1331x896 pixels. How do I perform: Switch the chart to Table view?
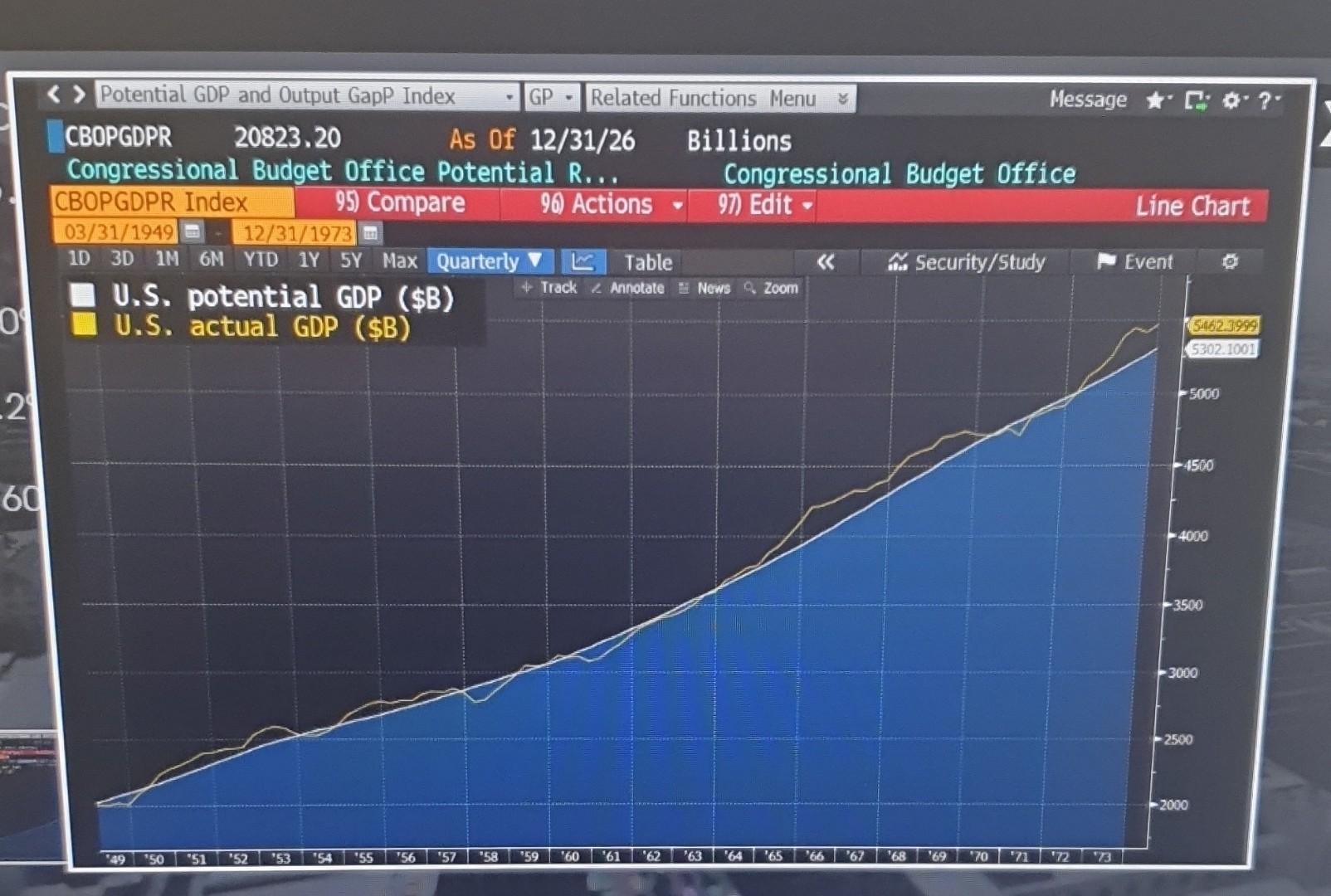648,262
